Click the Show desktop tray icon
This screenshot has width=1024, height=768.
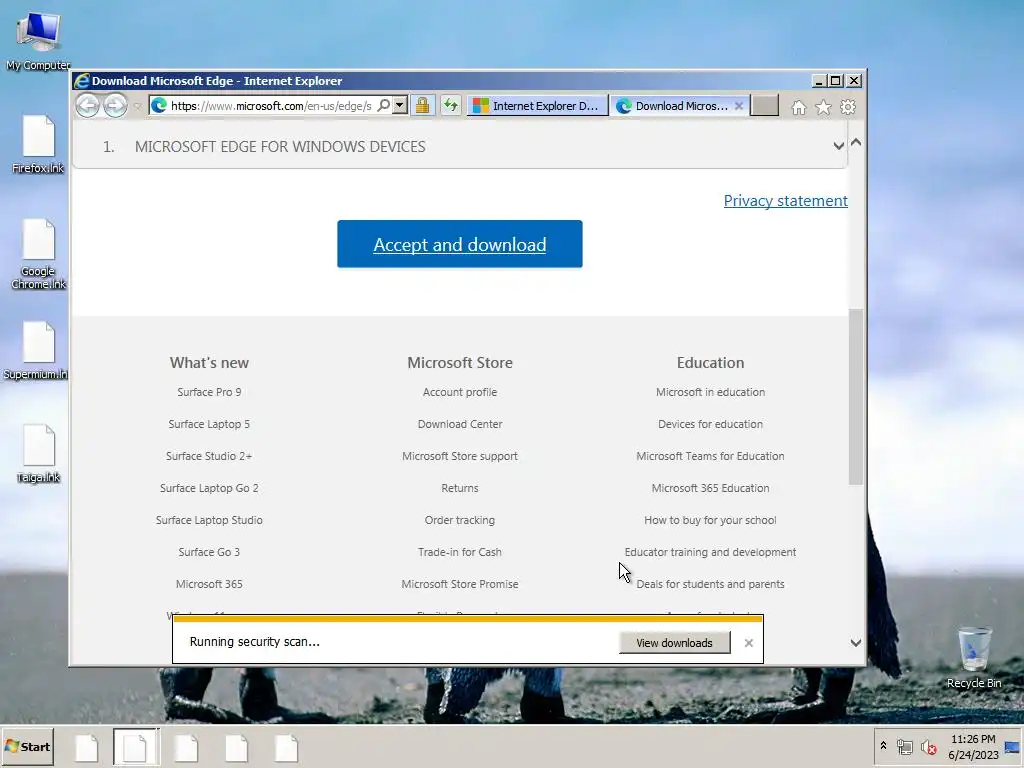click(1013, 746)
